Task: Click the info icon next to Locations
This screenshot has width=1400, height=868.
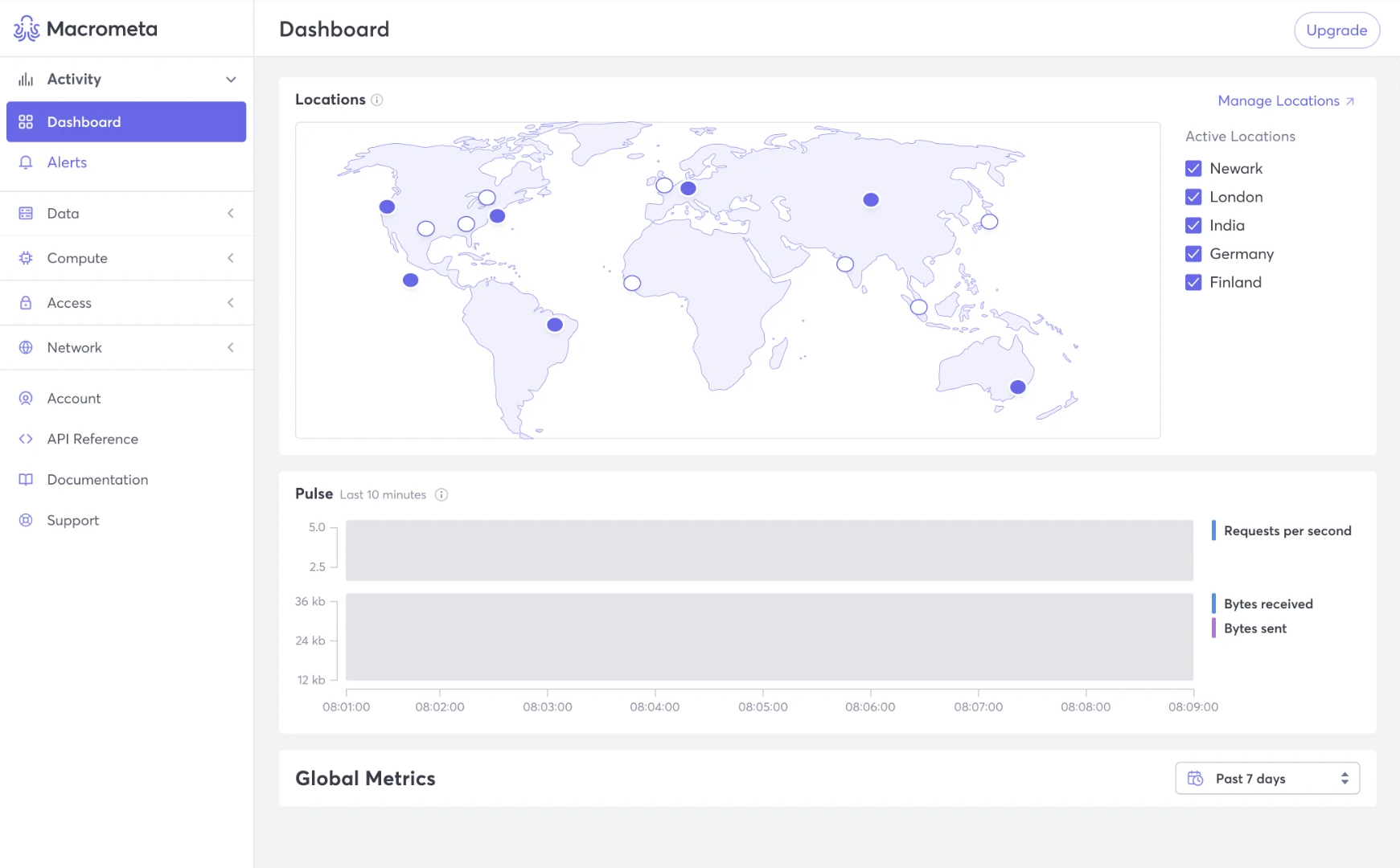Action: click(376, 100)
